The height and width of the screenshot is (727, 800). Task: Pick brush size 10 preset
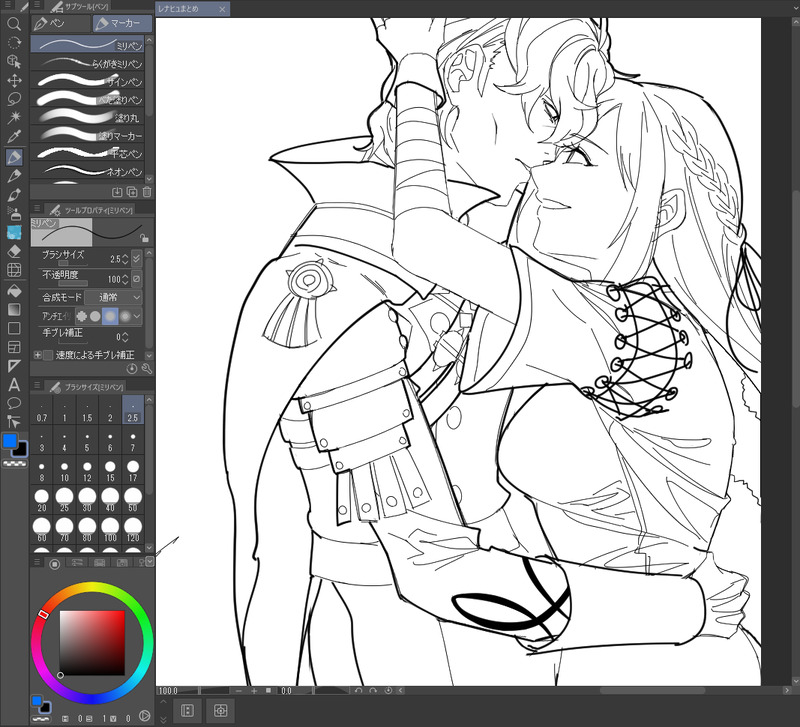coord(64,472)
